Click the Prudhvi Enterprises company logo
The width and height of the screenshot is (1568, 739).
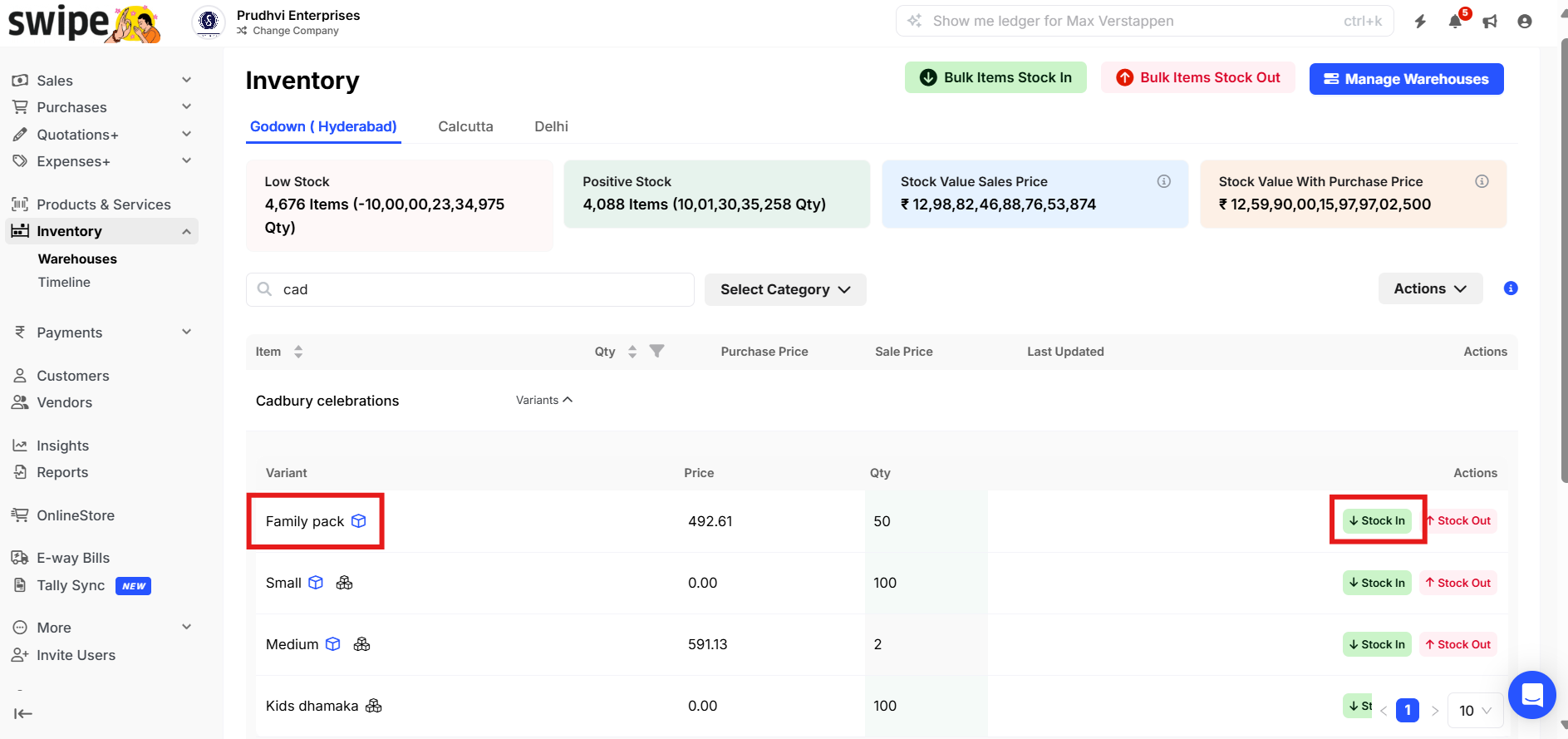pos(209,22)
